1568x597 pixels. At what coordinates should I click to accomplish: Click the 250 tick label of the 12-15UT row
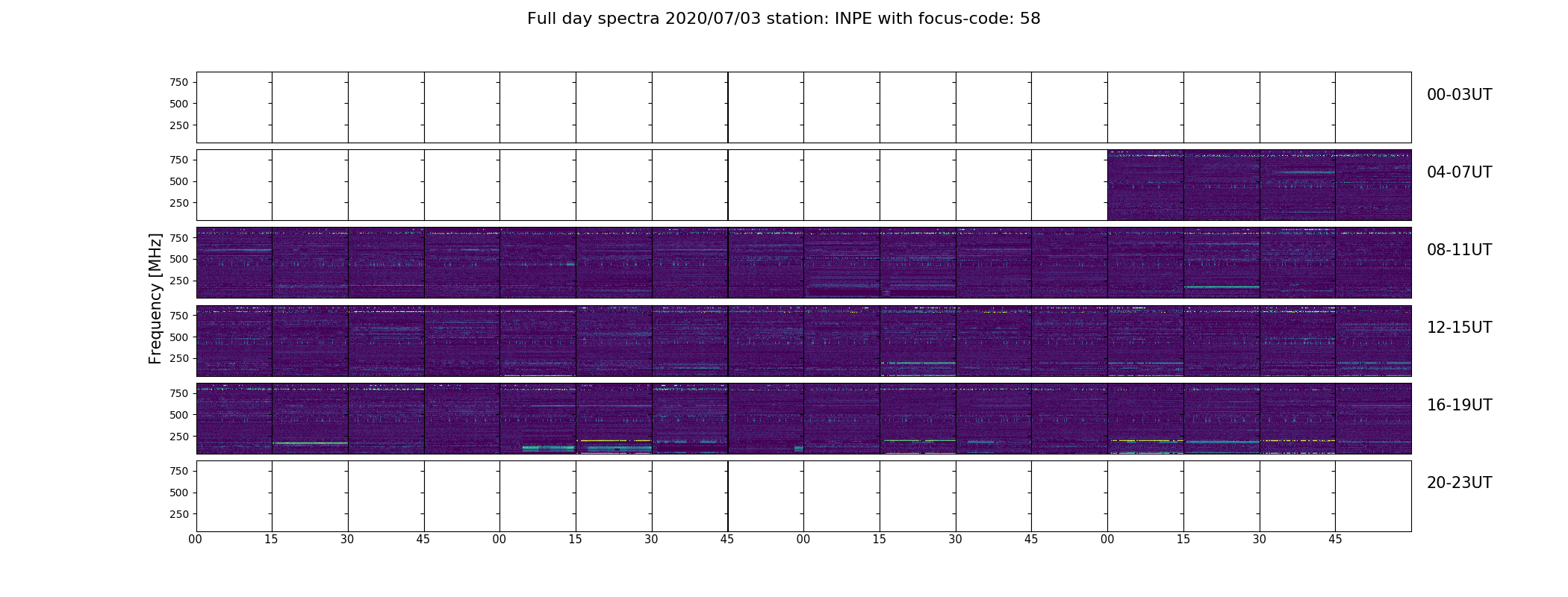(179, 358)
